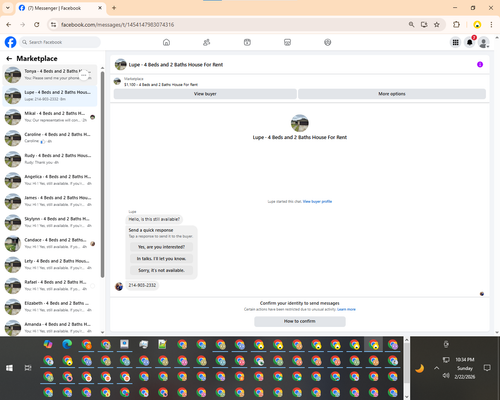Open the Facebook menu grid icon
Screen dimensions: 500x400
455,42
